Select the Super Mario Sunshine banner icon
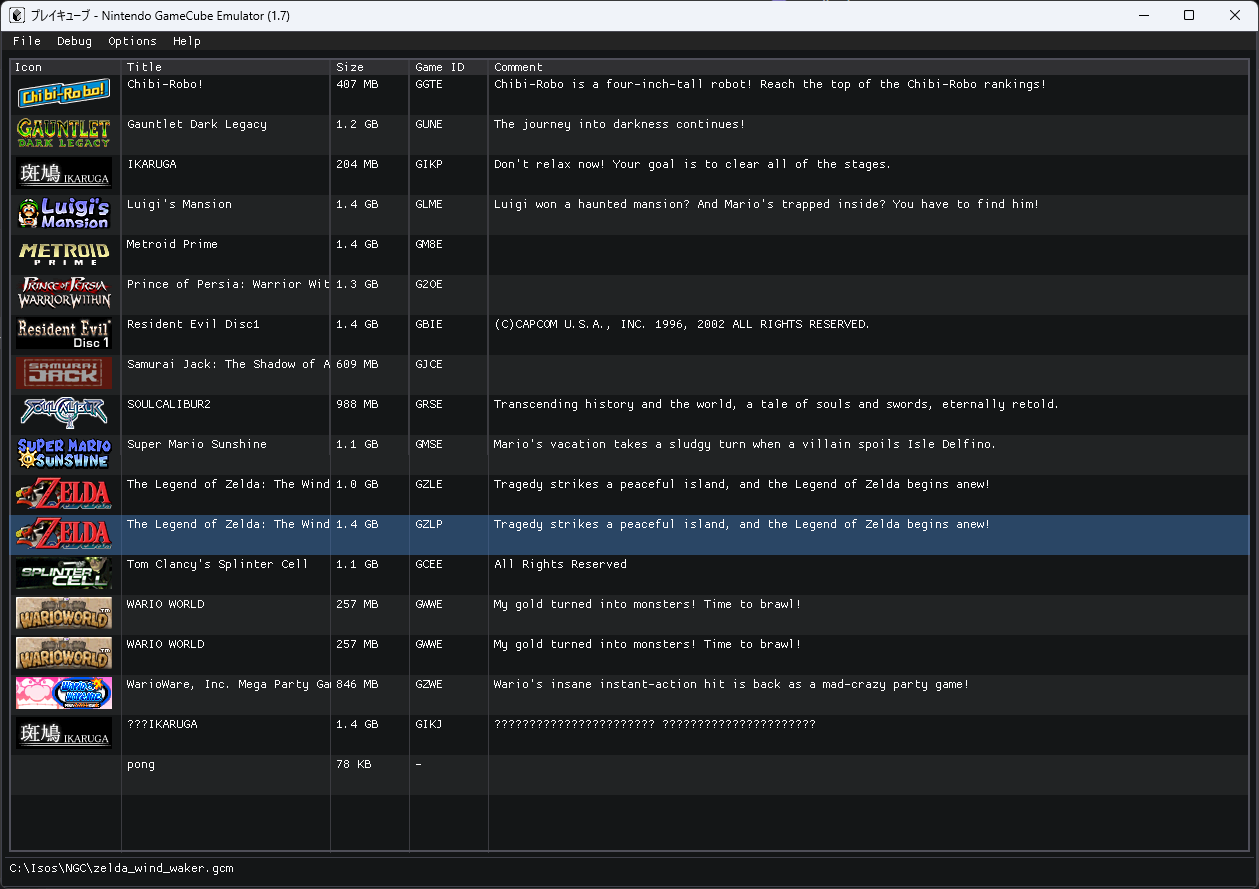This screenshot has width=1259, height=889. pyautogui.click(x=64, y=454)
